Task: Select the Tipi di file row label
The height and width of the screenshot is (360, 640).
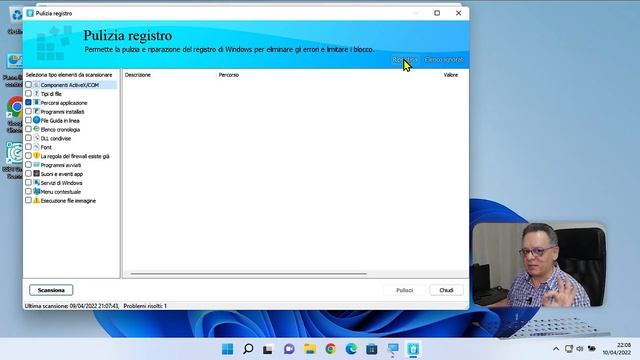Action: (51, 94)
